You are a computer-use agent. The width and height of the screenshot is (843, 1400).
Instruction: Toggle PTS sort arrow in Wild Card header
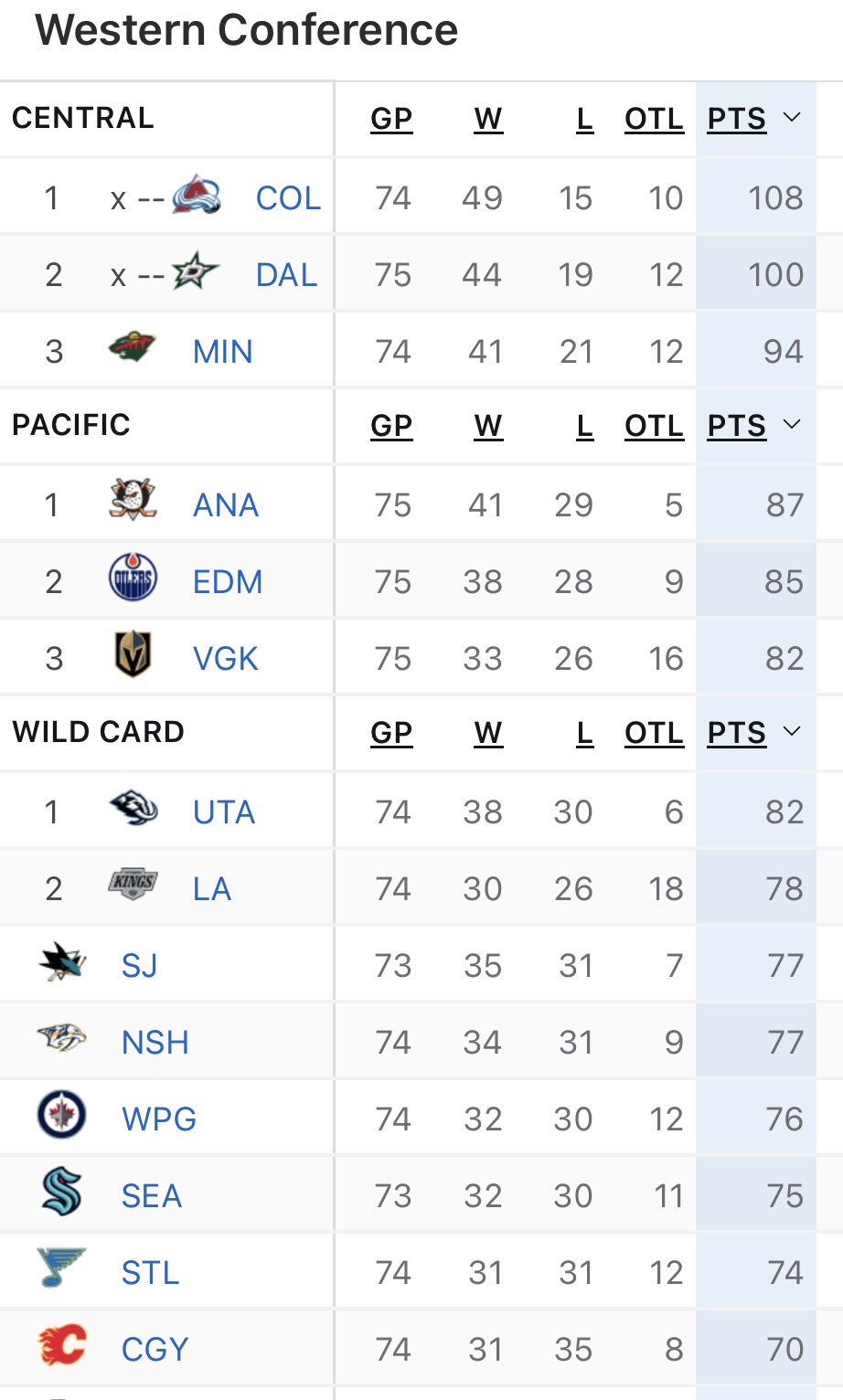tap(792, 732)
